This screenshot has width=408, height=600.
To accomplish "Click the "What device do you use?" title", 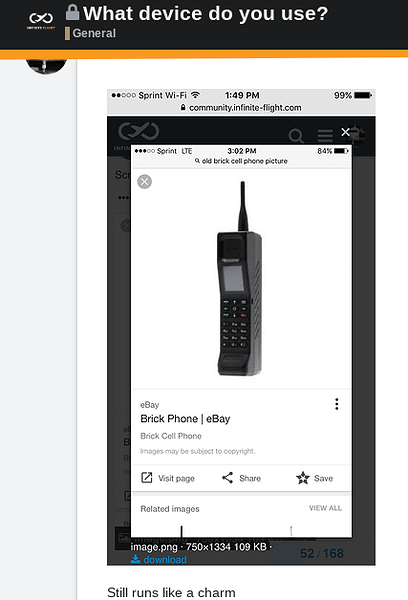I will (x=206, y=13).
